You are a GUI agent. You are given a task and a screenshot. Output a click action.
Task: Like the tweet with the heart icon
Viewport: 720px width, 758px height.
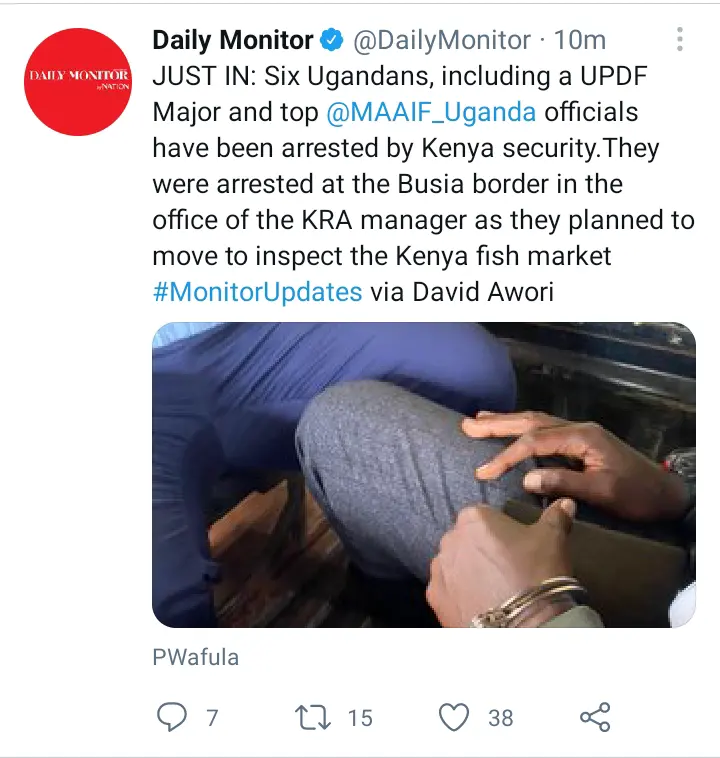[454, 717]
